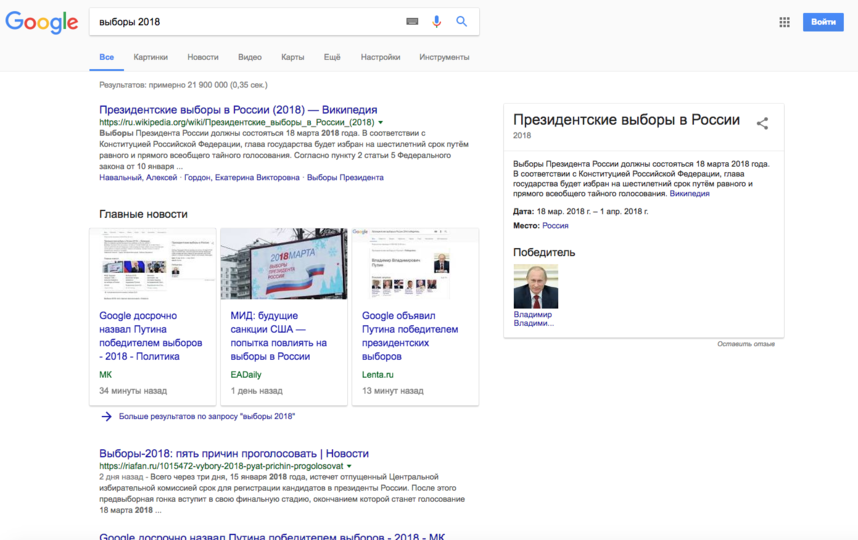Click billboard thumbnail of EADaily card
The image size is (858, 540).
coord(284,264)
